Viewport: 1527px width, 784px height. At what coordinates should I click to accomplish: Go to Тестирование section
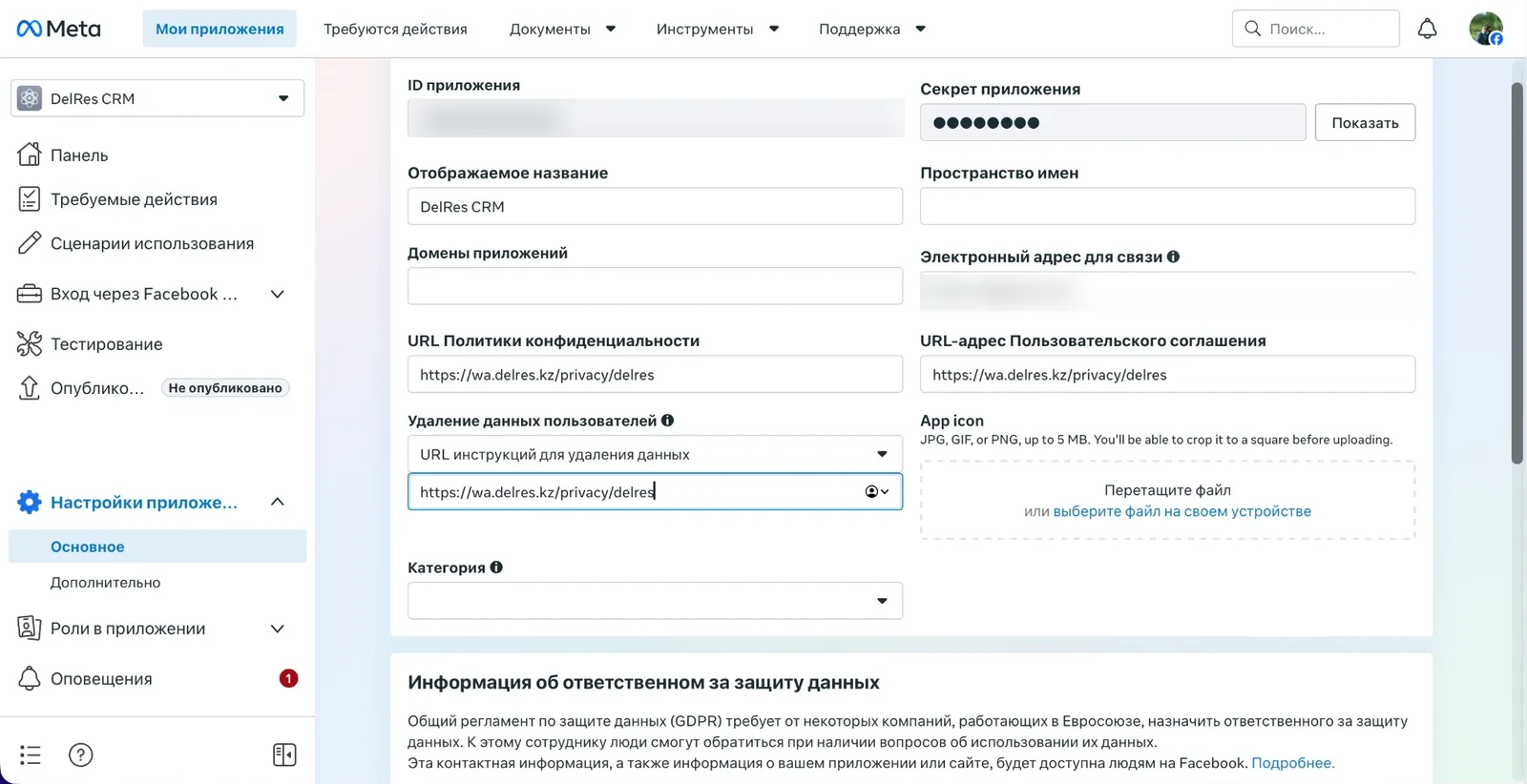(x=90, y=343)
